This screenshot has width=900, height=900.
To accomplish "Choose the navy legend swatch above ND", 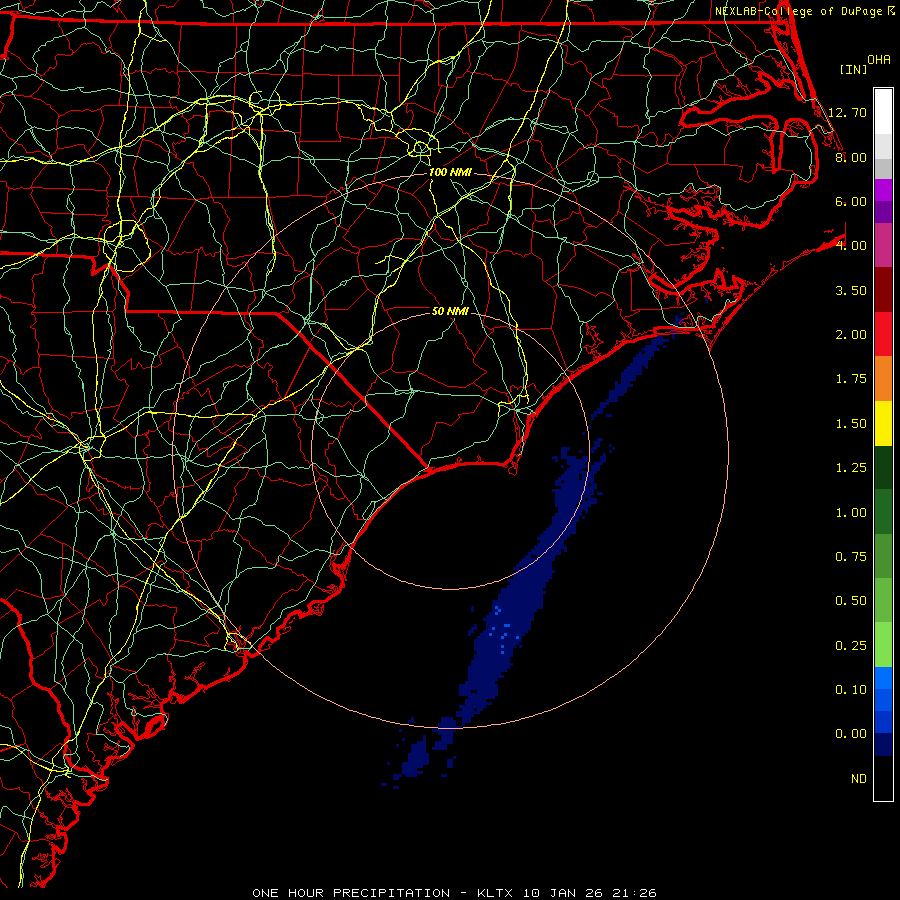I will (x=883, y=744).
